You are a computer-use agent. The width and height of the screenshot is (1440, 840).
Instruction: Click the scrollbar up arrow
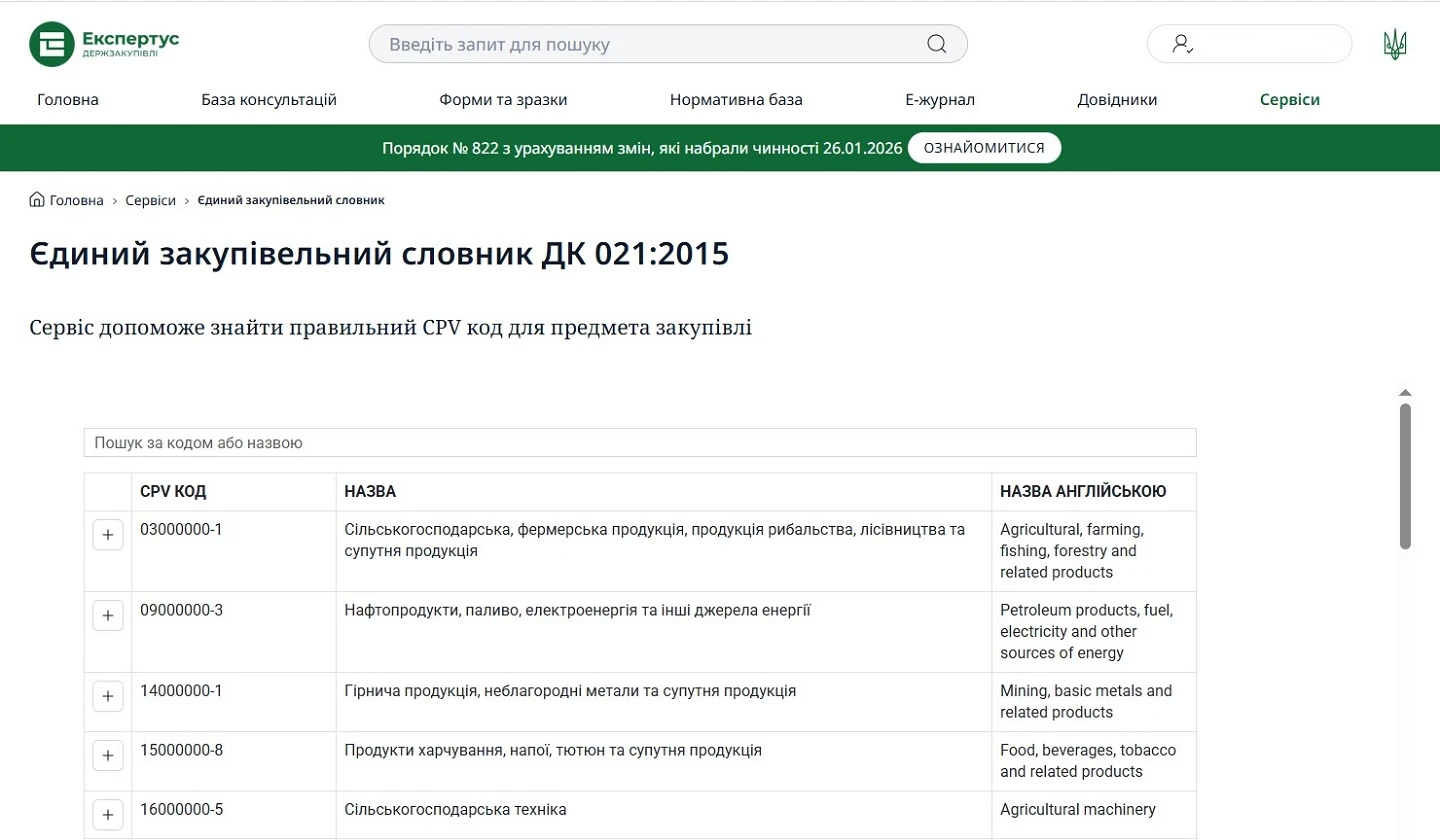tap(1405, 392)
